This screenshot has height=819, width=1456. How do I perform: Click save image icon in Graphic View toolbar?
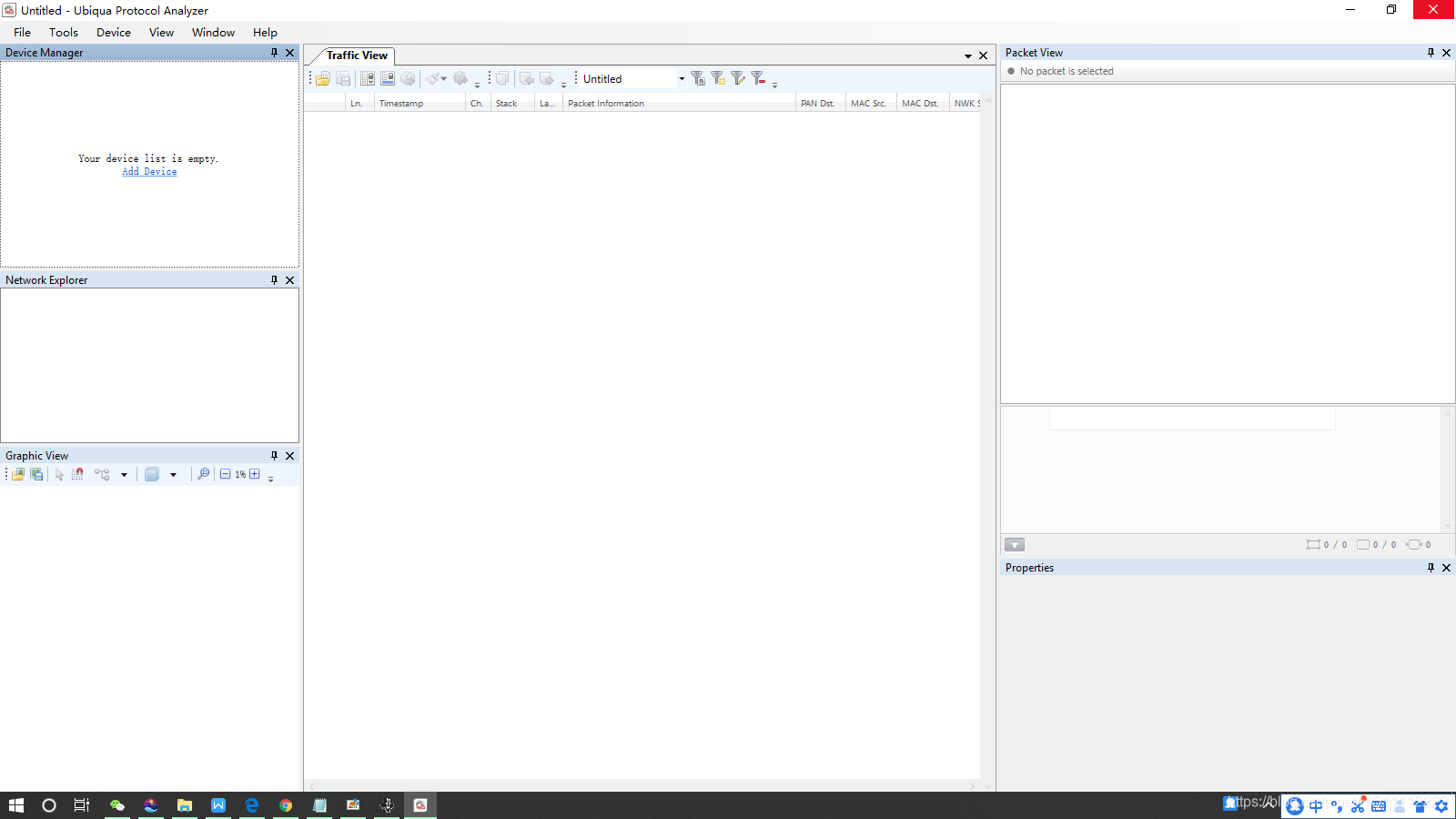coord(36,474)
